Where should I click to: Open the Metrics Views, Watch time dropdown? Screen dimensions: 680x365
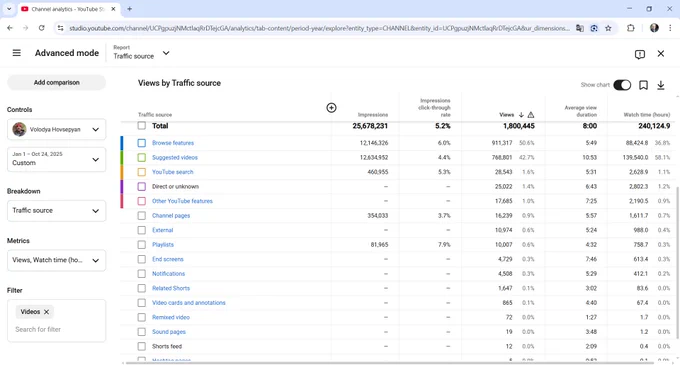56,260
